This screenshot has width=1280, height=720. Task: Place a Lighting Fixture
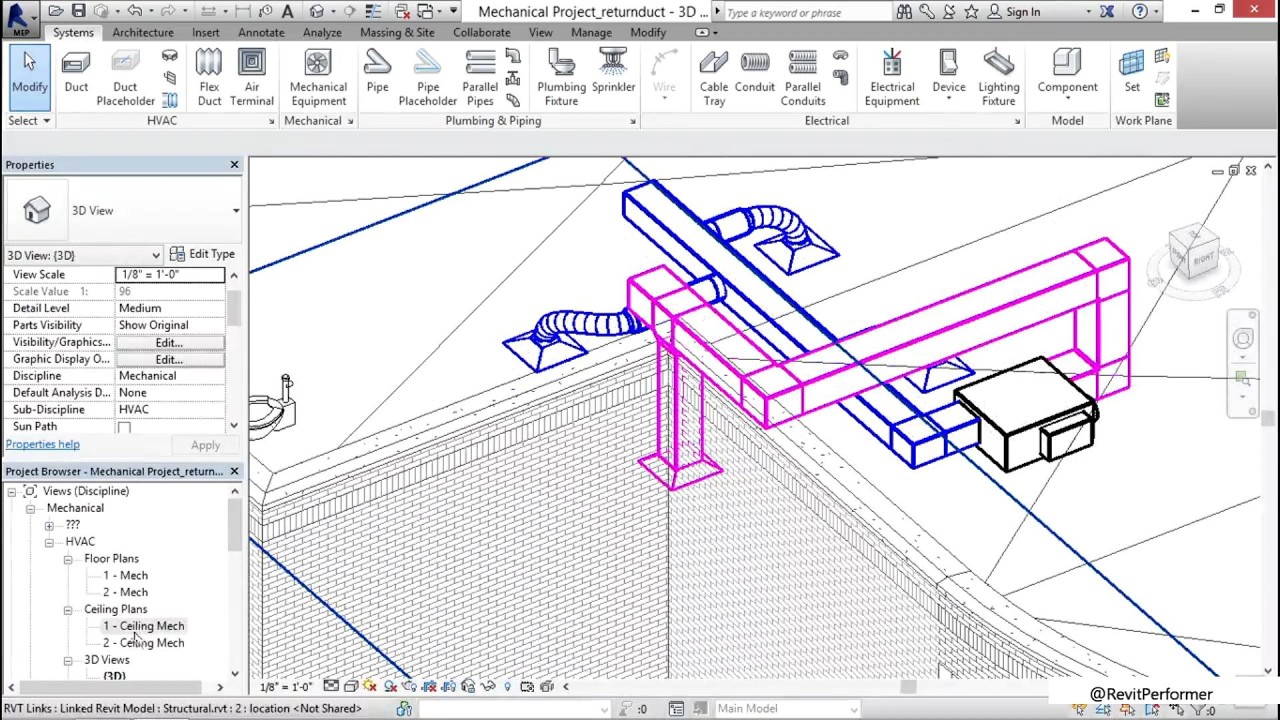tap(998, 77)
